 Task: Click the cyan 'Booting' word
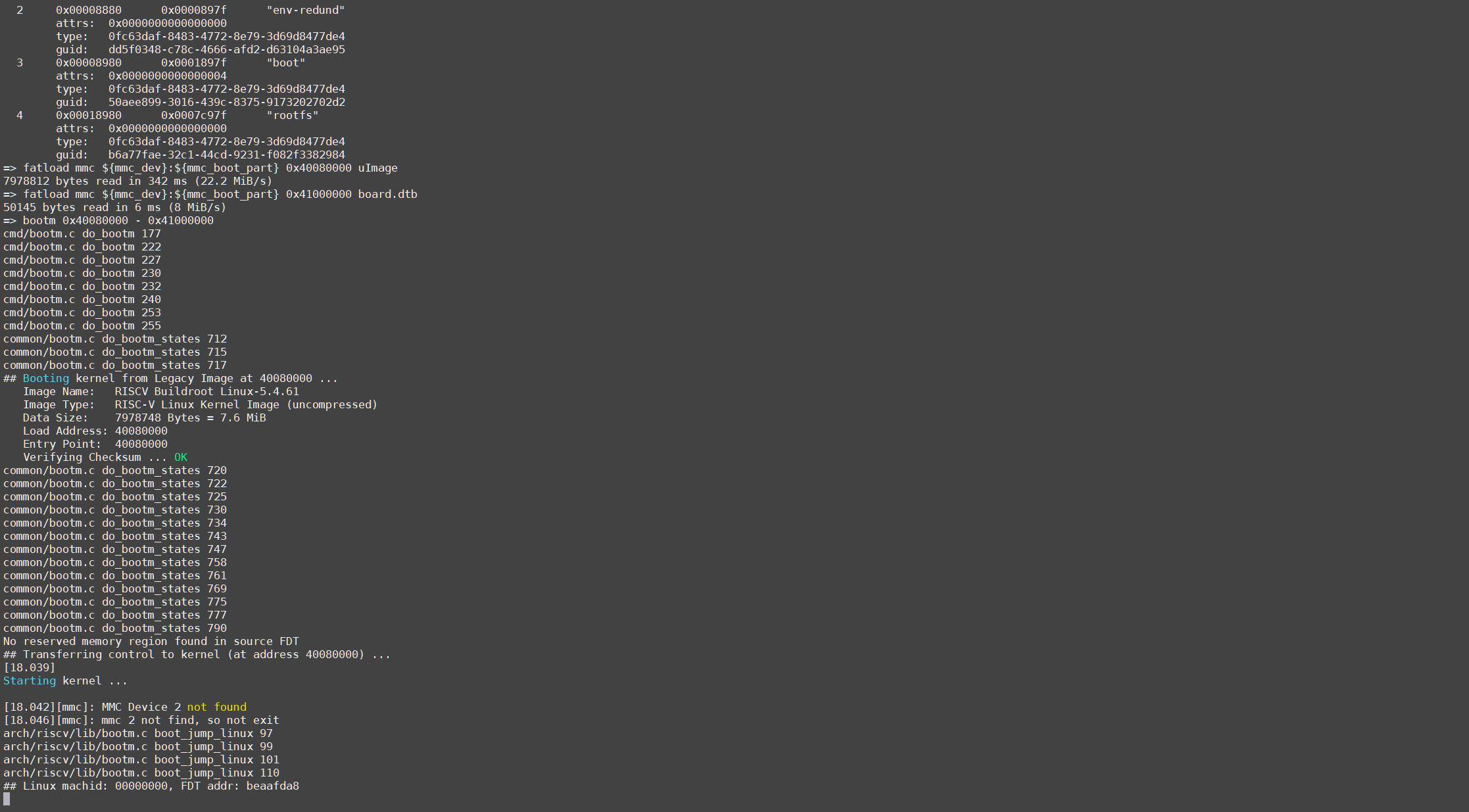pyautogui.click(x=45, y=378)
